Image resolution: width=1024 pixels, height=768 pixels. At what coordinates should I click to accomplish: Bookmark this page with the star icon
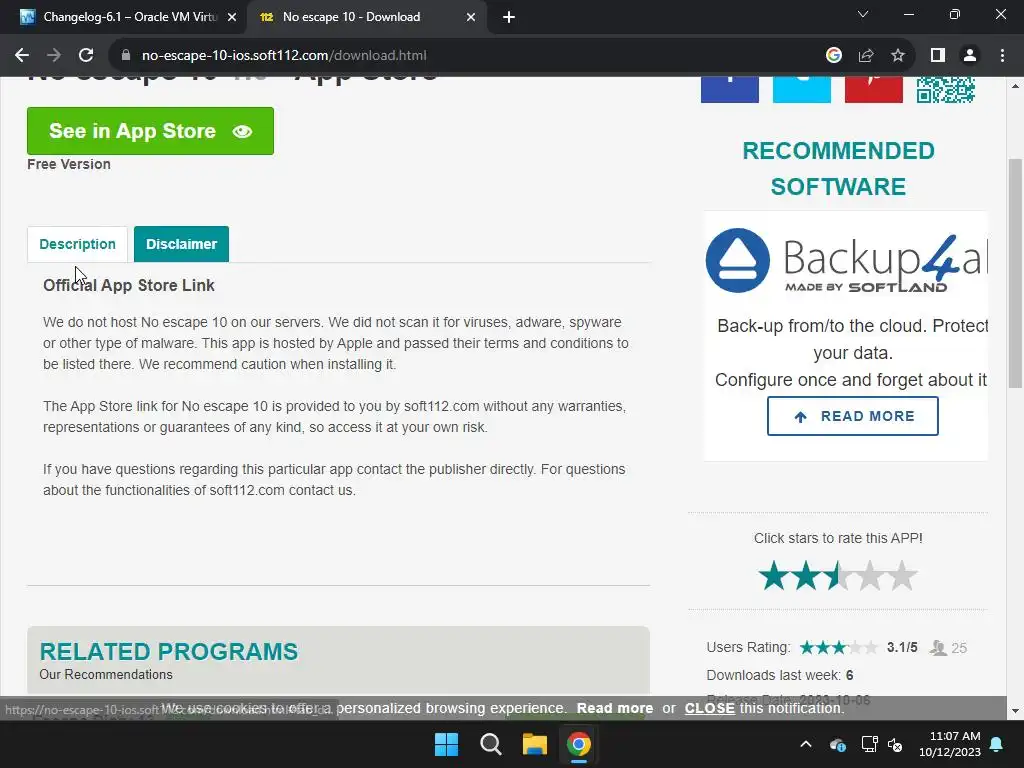pos(898,56)
